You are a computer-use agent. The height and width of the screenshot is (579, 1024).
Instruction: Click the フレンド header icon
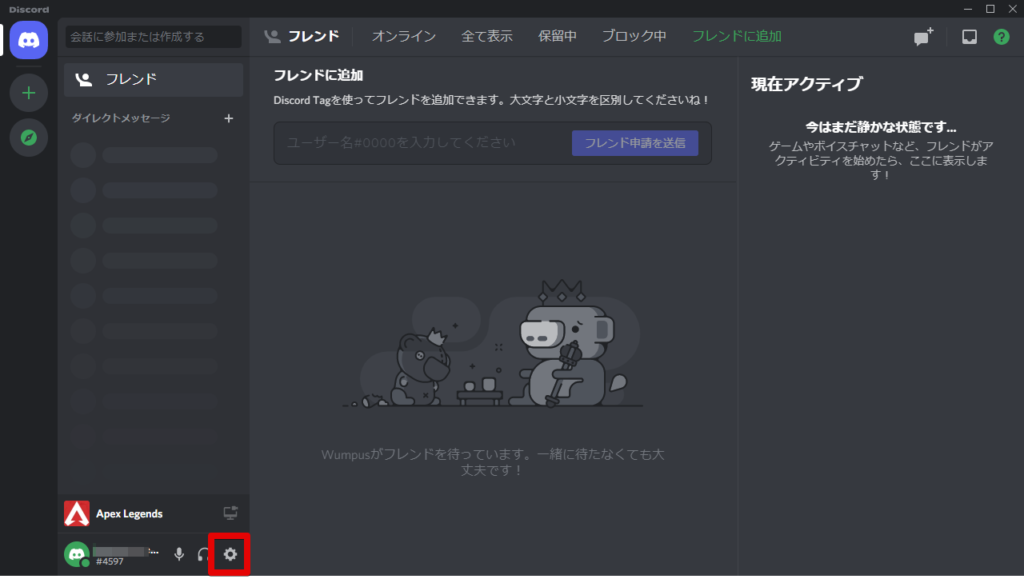click(272, 37)
